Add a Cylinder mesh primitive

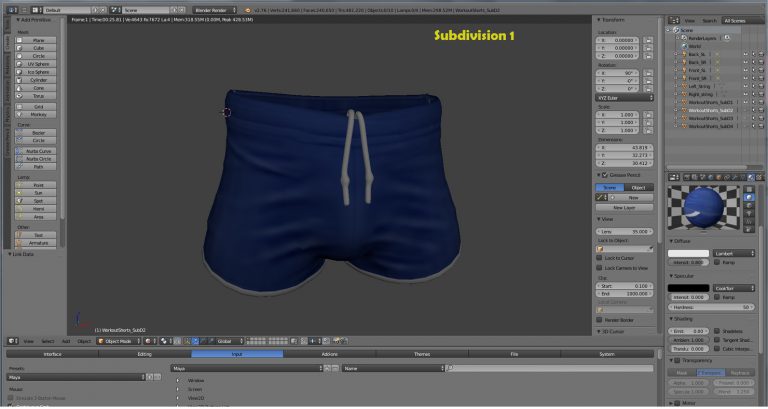(38, 80)
